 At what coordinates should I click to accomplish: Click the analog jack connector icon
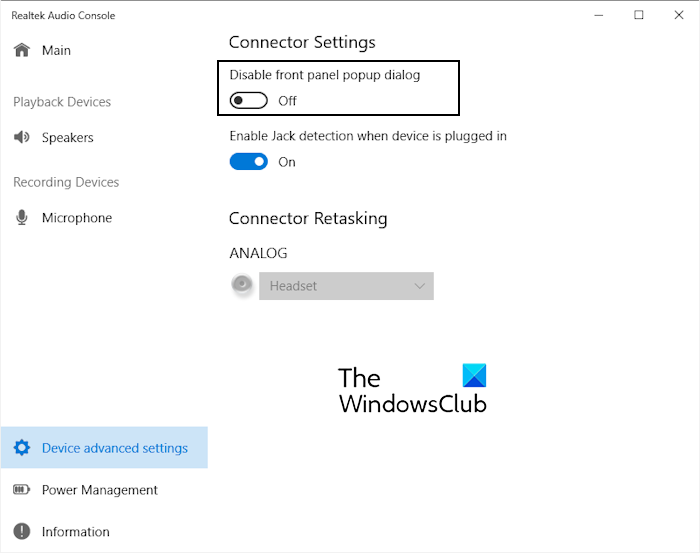click(x=241, y=285)
